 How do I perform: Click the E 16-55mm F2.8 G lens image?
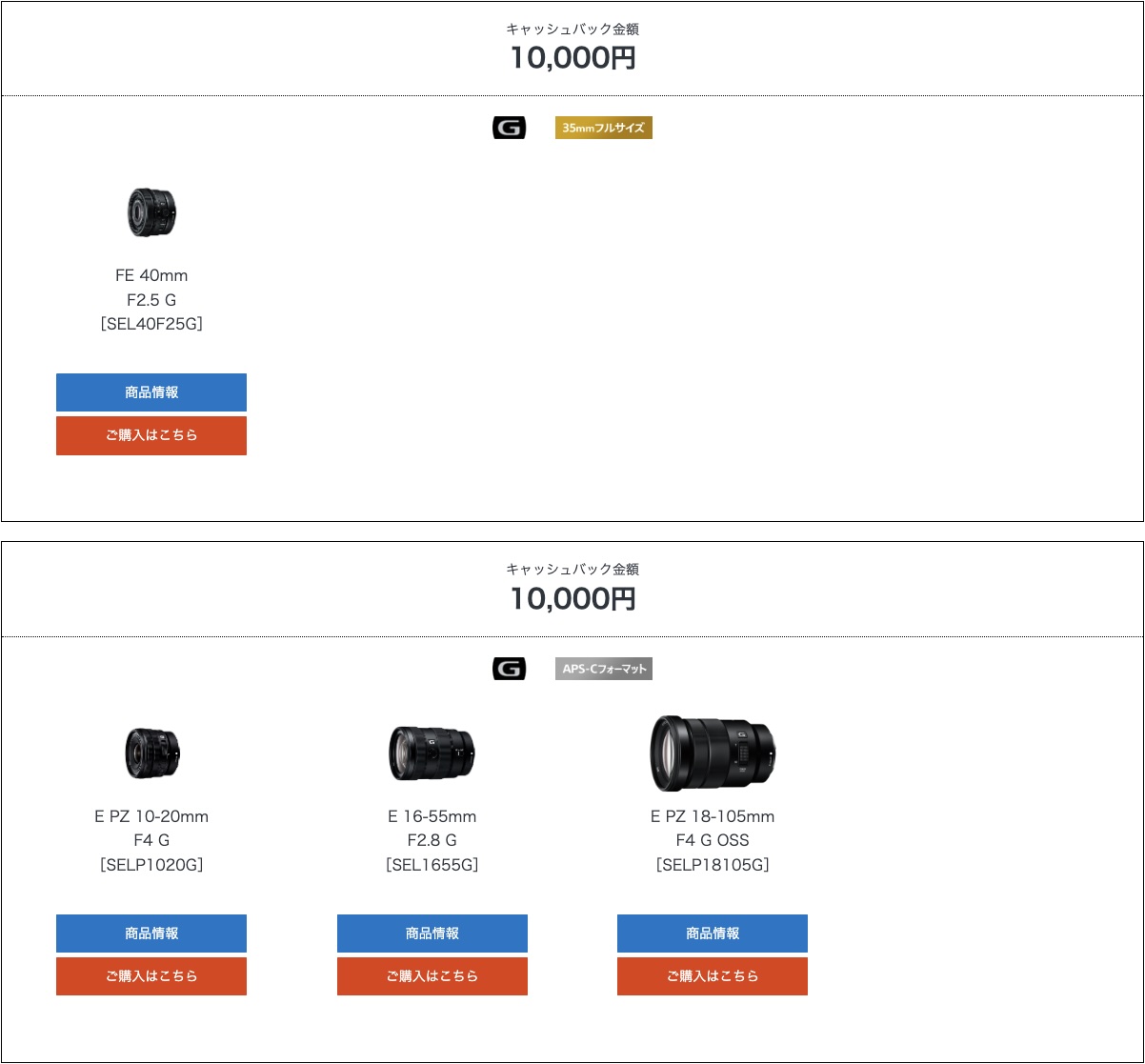[x=432, y=753]
